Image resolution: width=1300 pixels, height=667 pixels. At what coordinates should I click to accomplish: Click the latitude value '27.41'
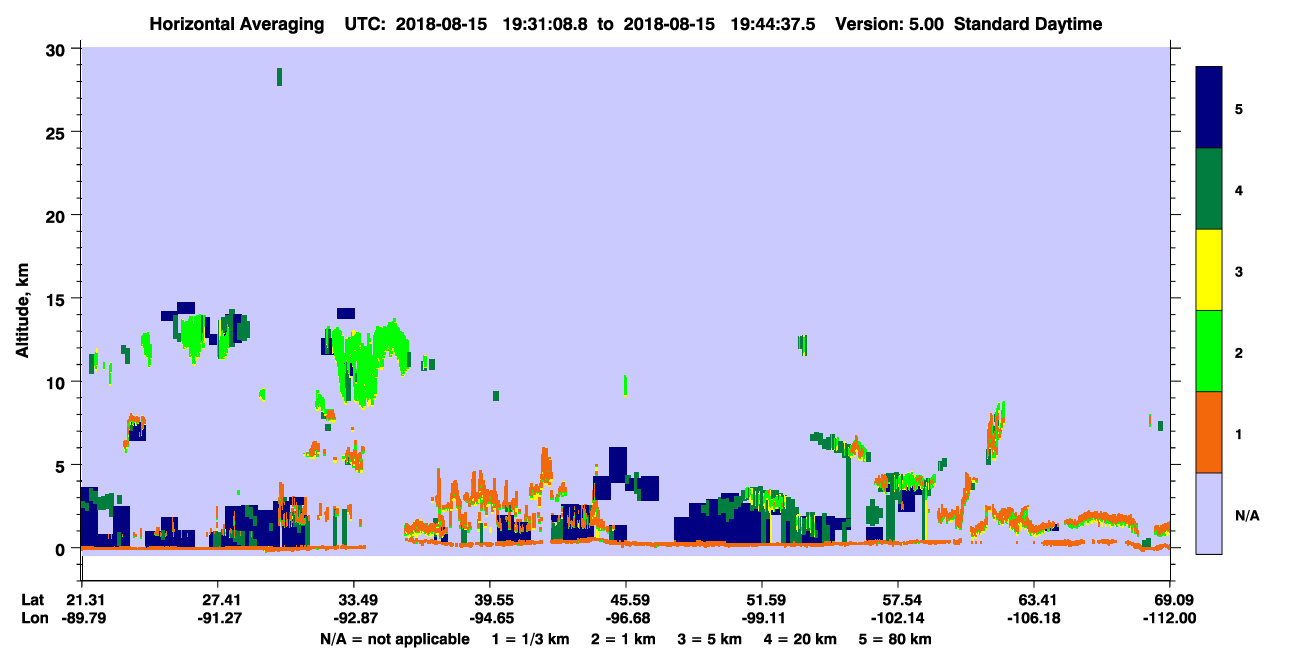point(217,600)
